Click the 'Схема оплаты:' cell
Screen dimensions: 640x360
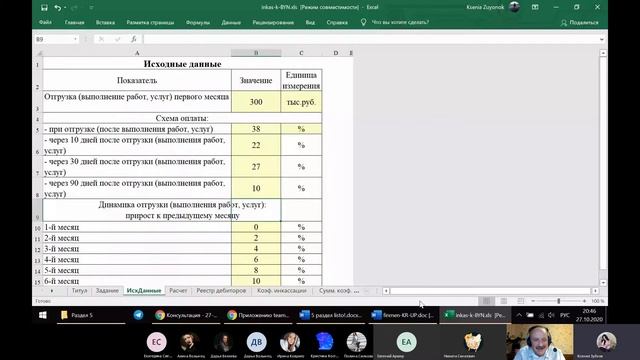tap(182, 118)
